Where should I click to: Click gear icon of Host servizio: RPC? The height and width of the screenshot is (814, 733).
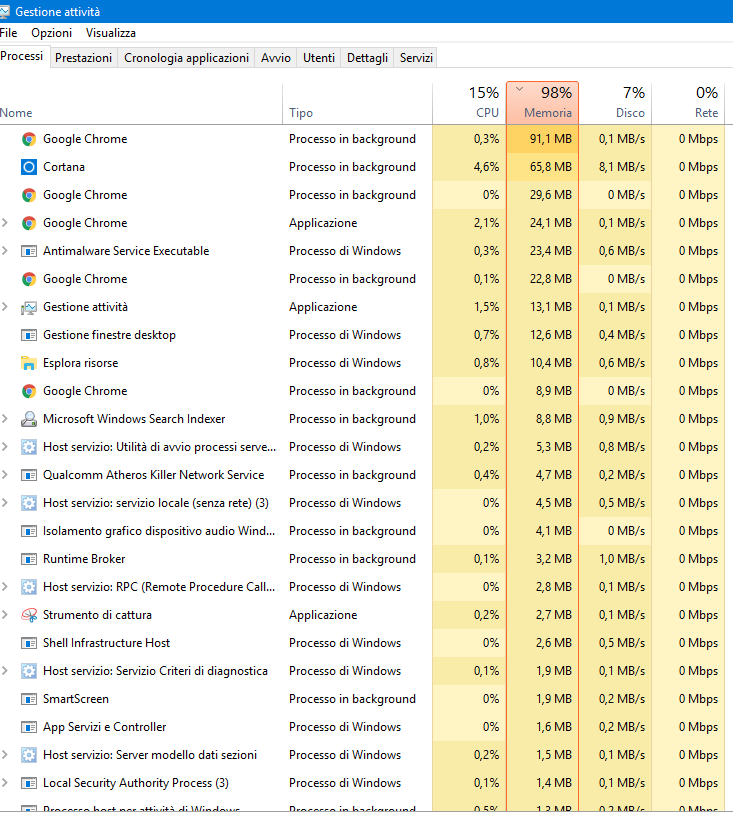29,587
